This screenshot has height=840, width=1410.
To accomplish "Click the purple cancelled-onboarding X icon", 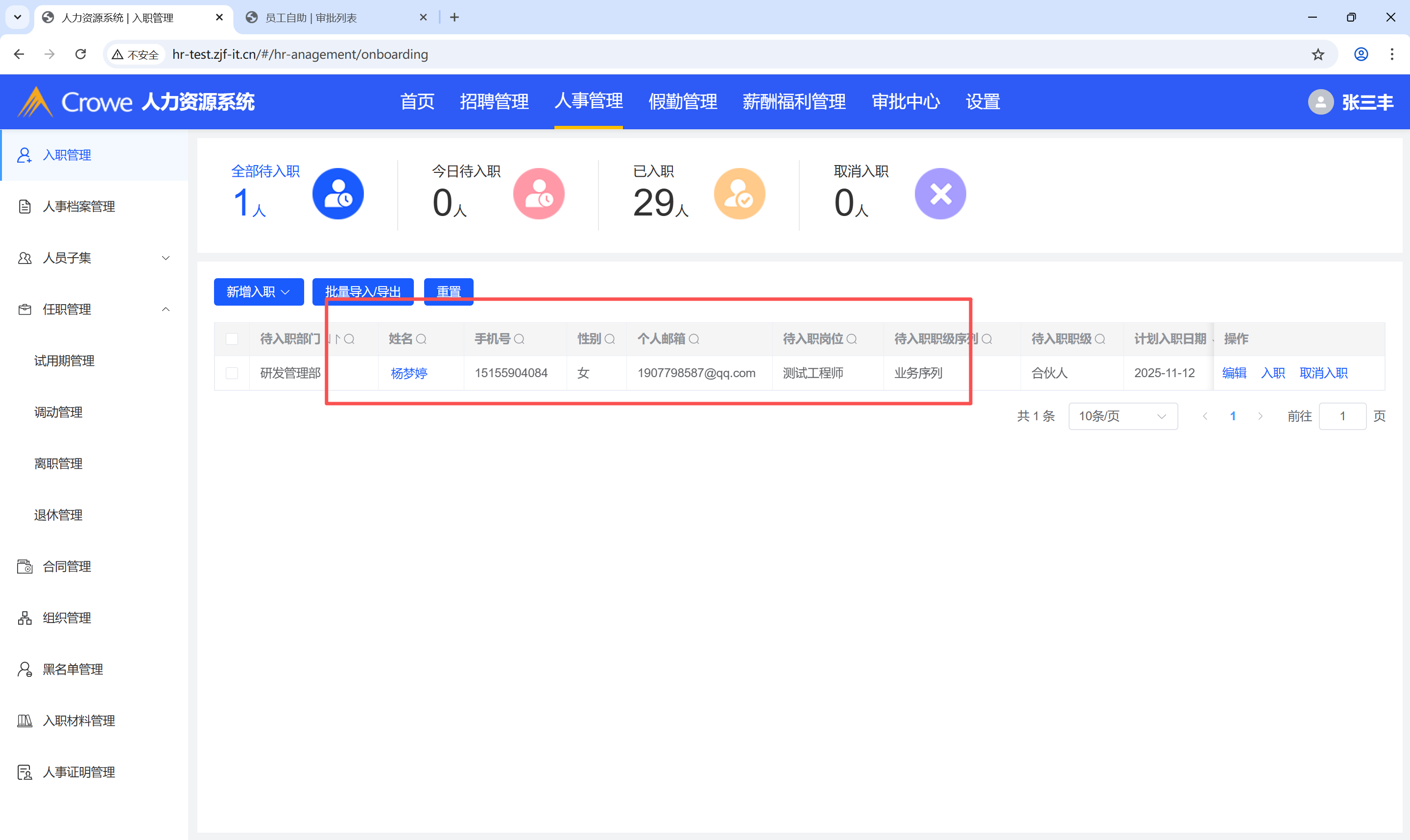I will [x=940, y=193].
